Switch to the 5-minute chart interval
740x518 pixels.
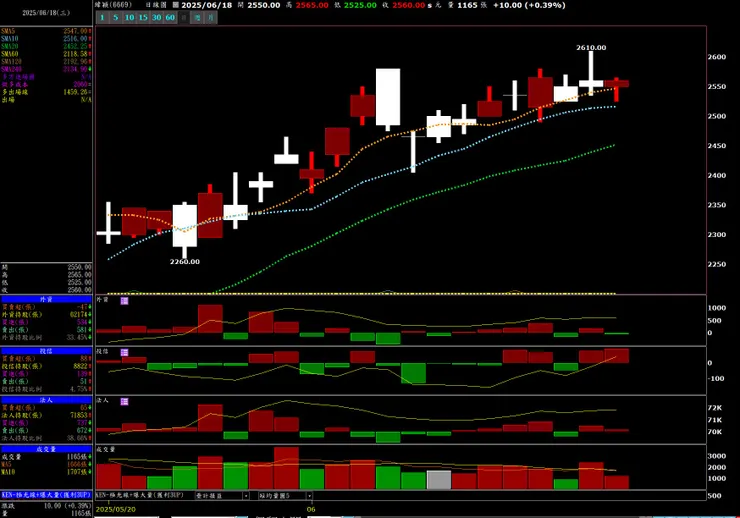click(x=116, y=17)
